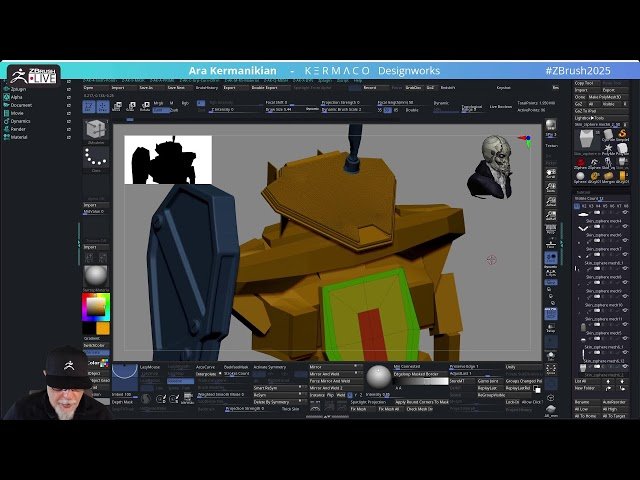The height and width of the screenshot is (480, 640).
Task: Open the Movie palette
Action: click(17, 113)
